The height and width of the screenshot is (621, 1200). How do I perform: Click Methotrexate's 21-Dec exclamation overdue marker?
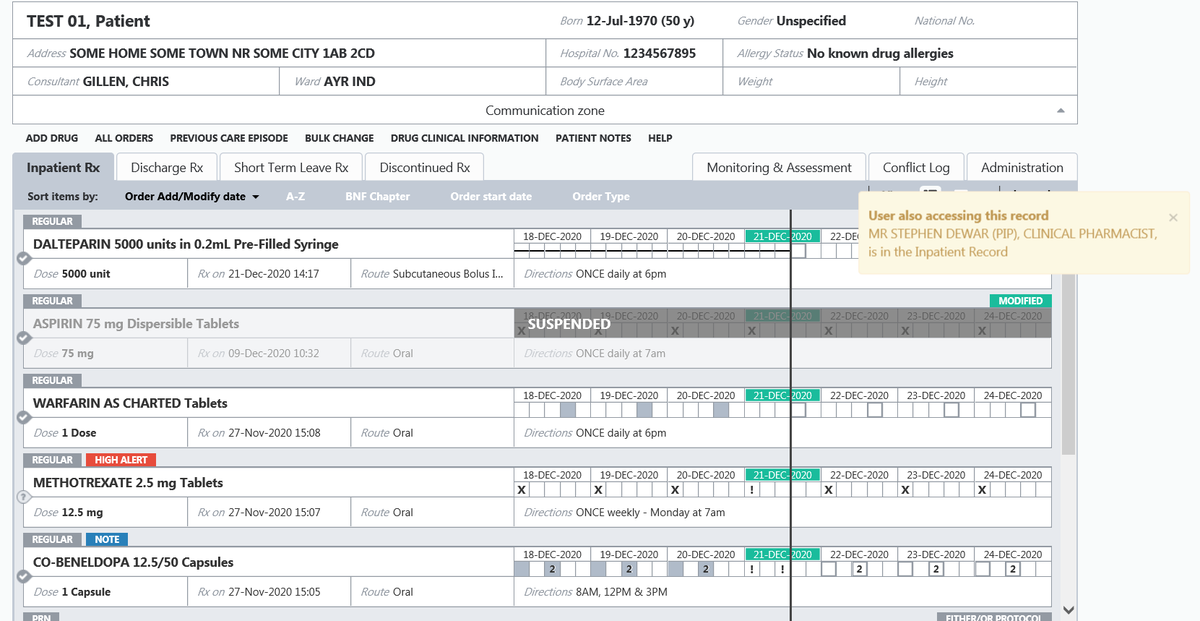[x=752, y=490]
